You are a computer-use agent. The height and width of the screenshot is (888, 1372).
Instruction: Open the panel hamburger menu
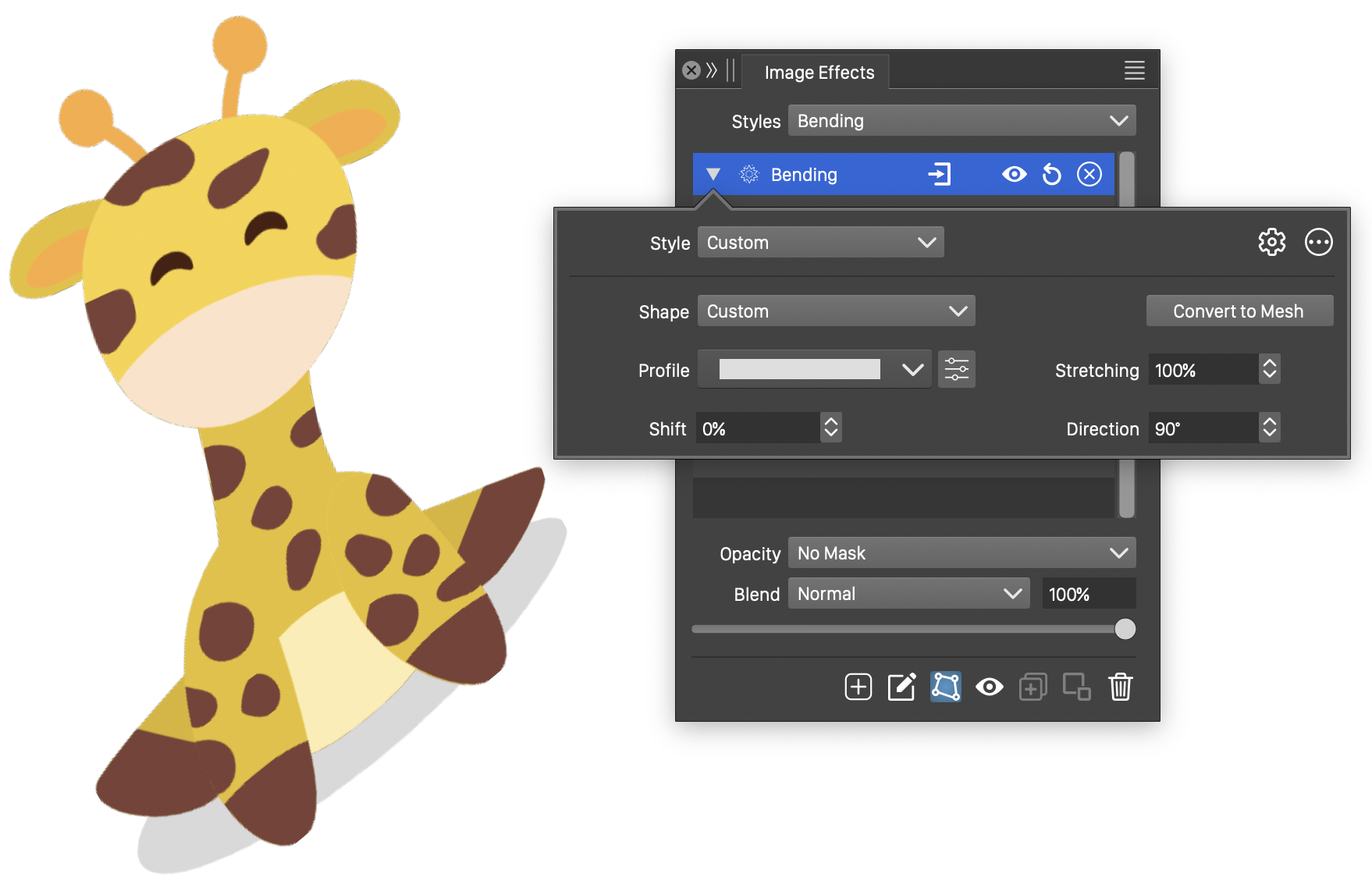1134,71
